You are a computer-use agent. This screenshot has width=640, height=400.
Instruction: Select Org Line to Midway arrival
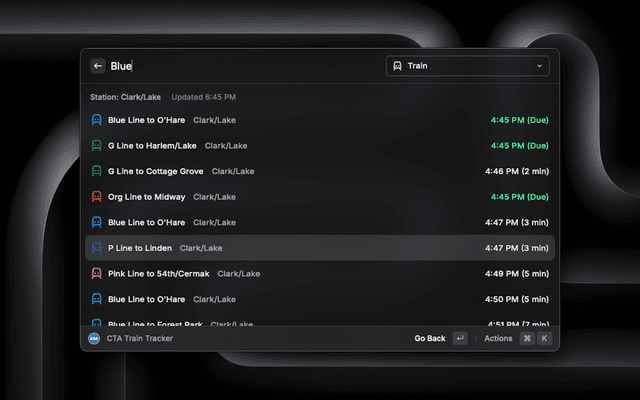pyautogui.click(x=320, y=197)
